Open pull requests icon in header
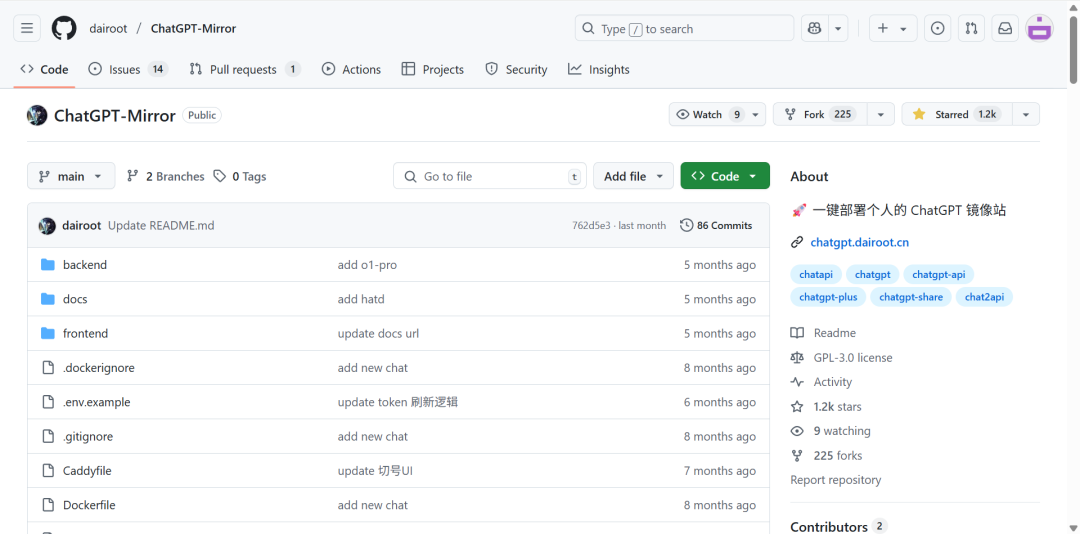This screenshot has width=1080, height=534. (x=970, y=28)
